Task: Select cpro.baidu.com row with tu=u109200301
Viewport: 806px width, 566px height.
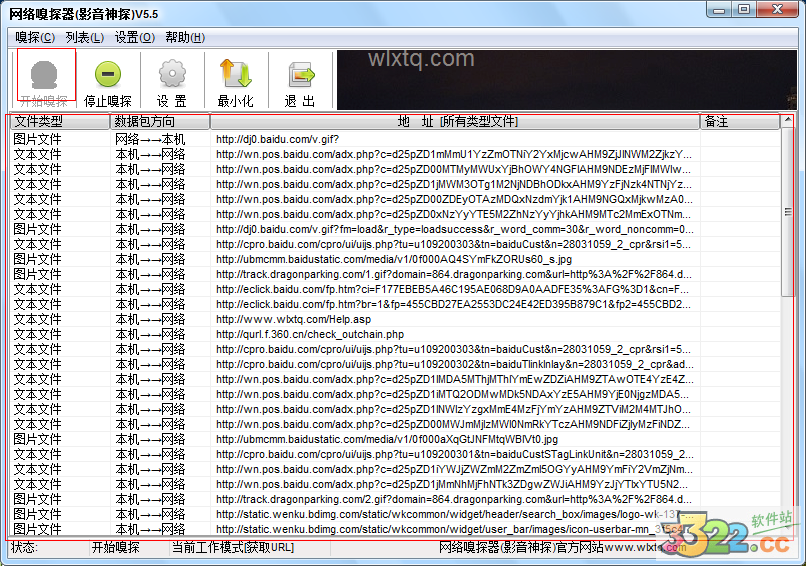Action: [x=395, y=454]
